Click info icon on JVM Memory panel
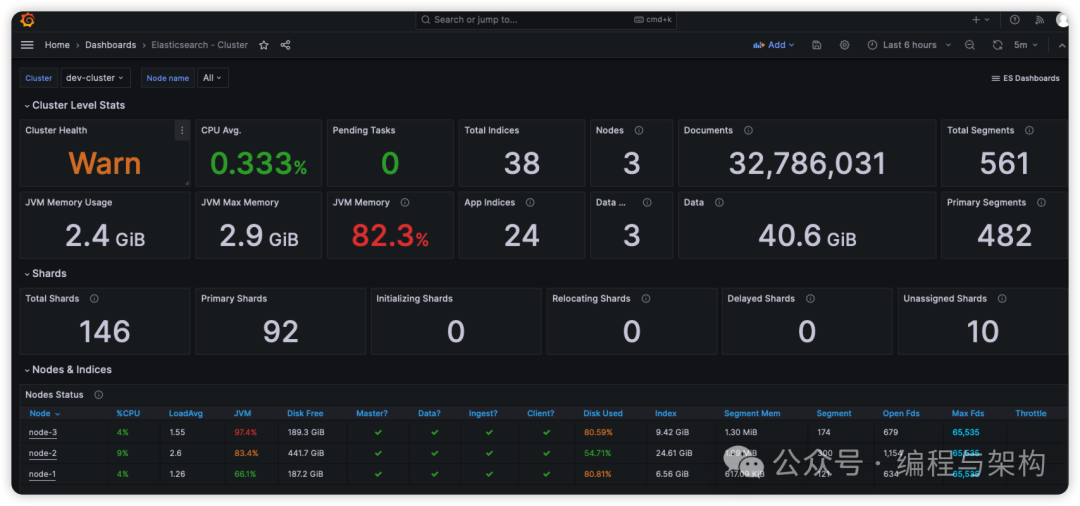The height and width of the screenshot is (506, 1080). point(404,202)
